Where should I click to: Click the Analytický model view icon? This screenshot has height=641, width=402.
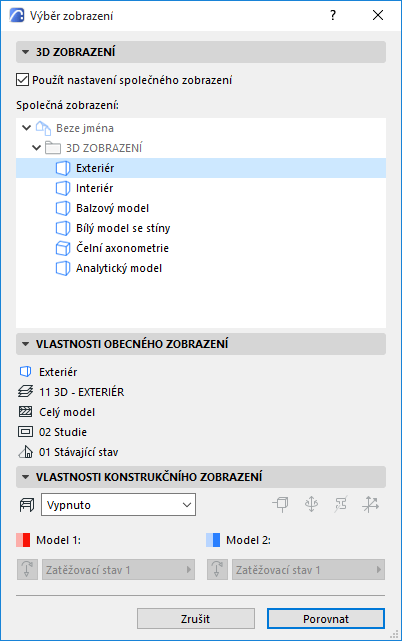(x=63, y=268)
